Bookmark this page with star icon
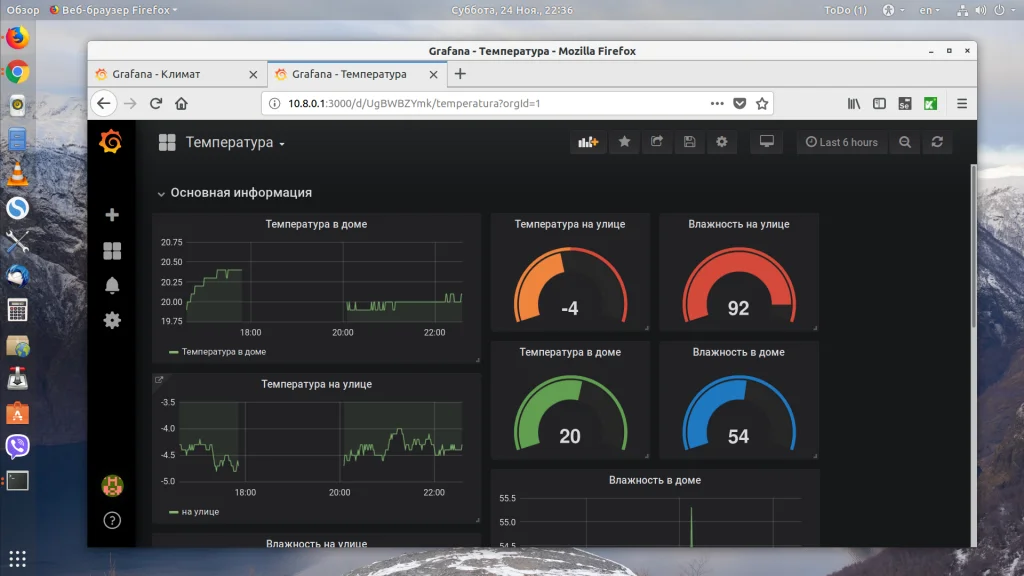Viewport: 1024px width, 576px height. 761,103
